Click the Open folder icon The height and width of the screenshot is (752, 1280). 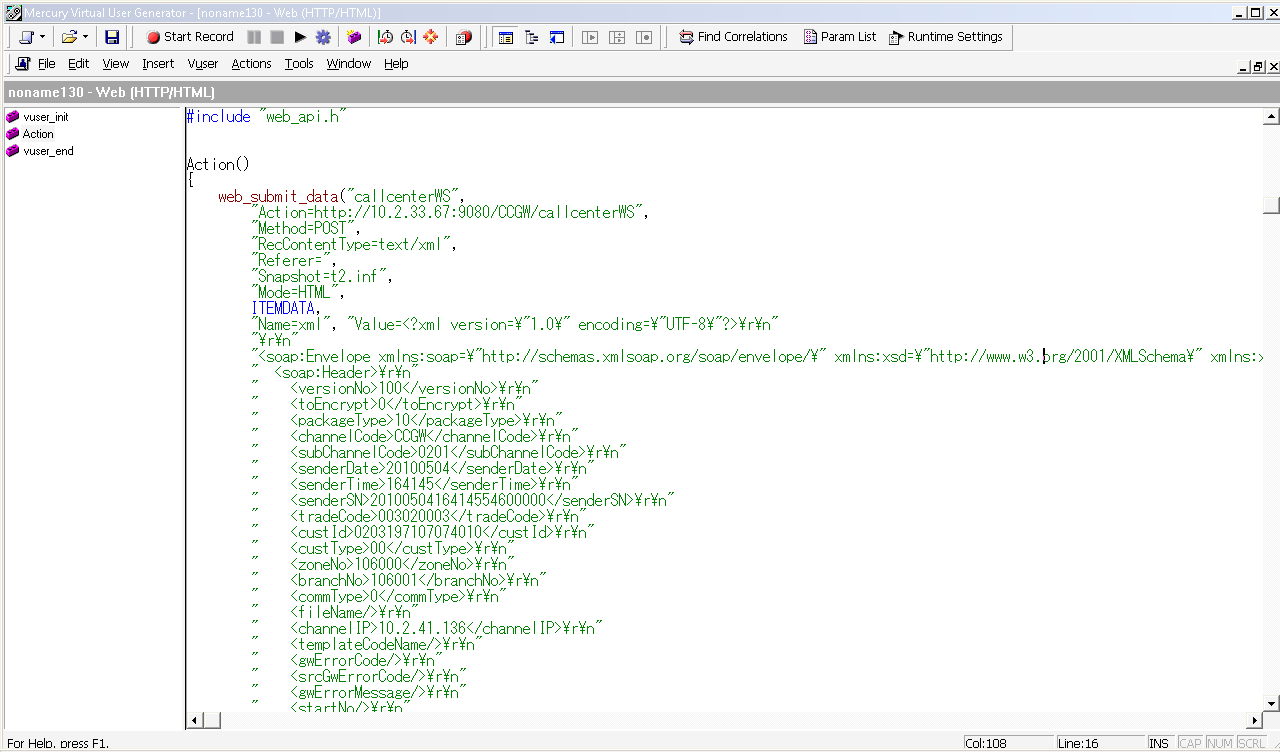tap(69, 37)
